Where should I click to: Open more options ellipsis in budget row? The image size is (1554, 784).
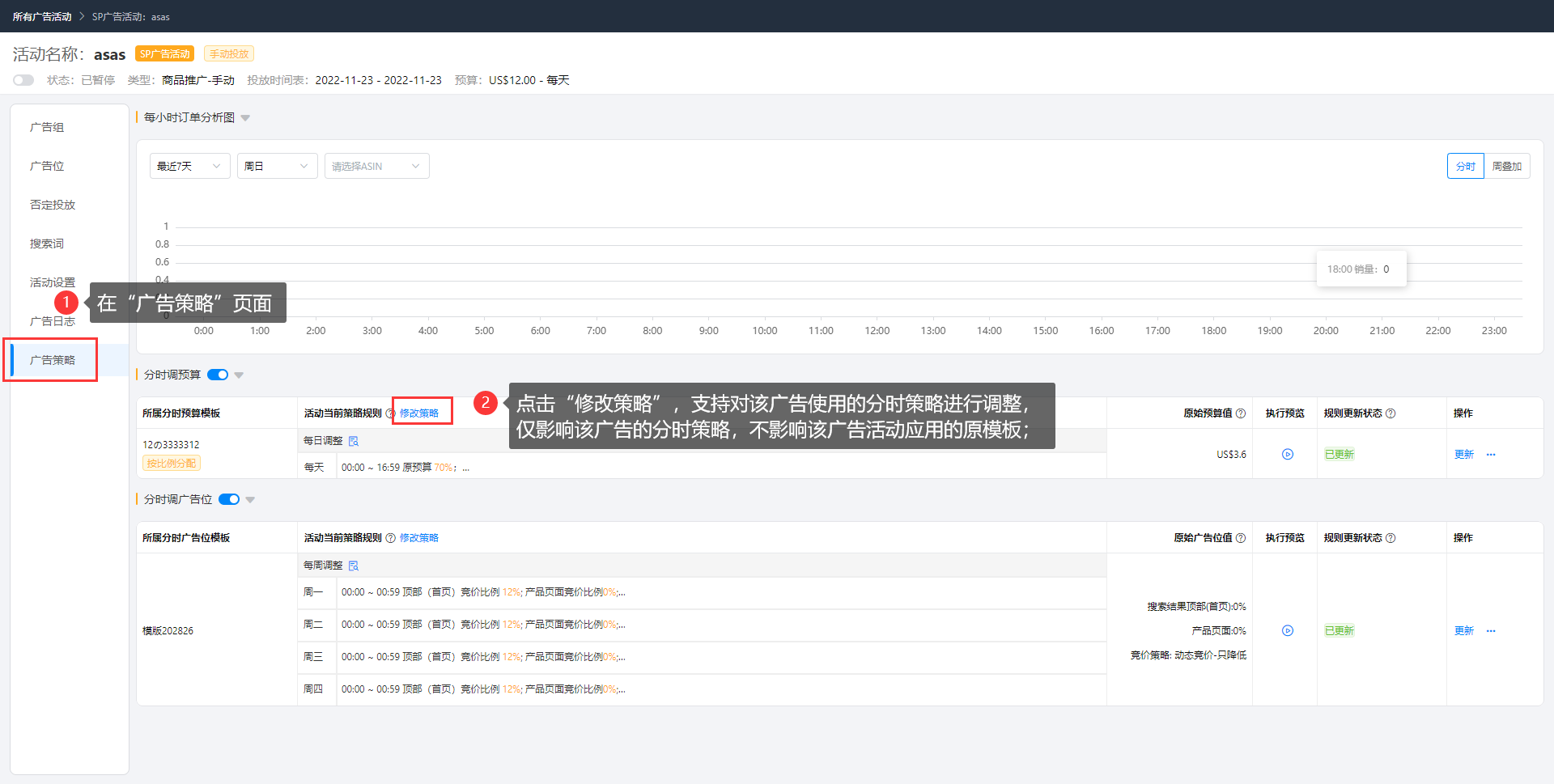1491,455
